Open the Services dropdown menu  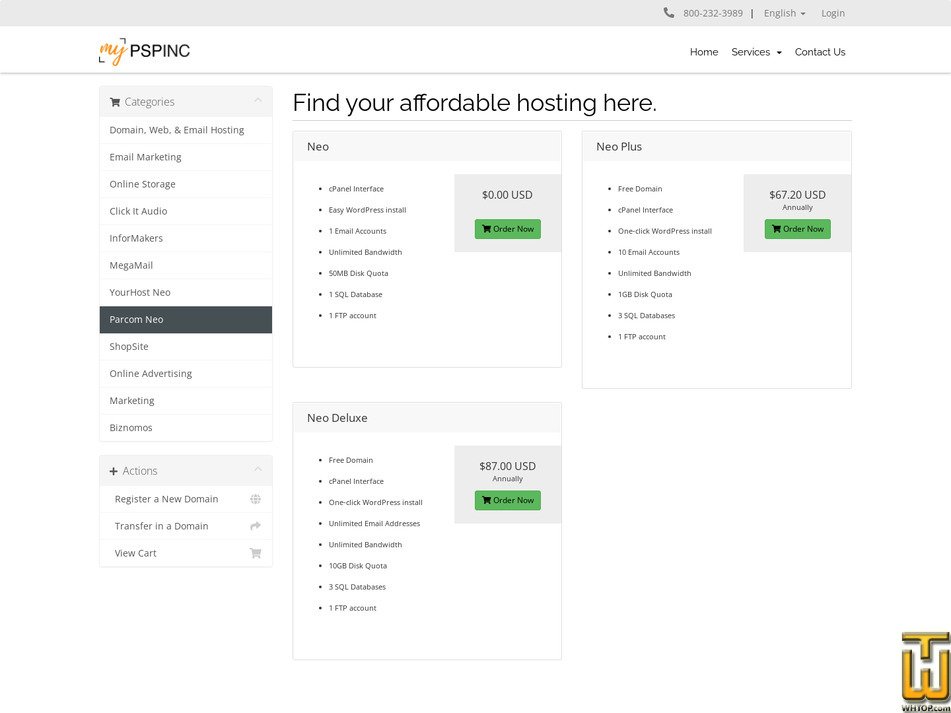click(x=756, y=52)
